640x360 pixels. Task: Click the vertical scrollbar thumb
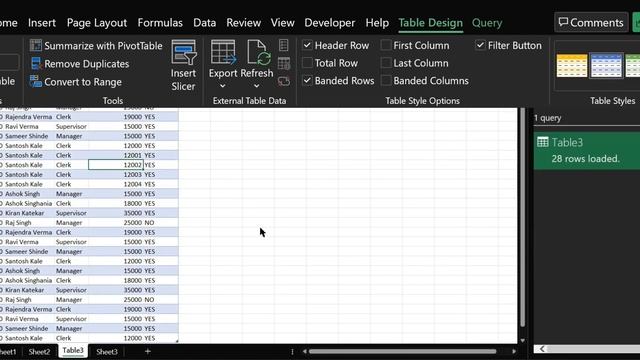522,218
